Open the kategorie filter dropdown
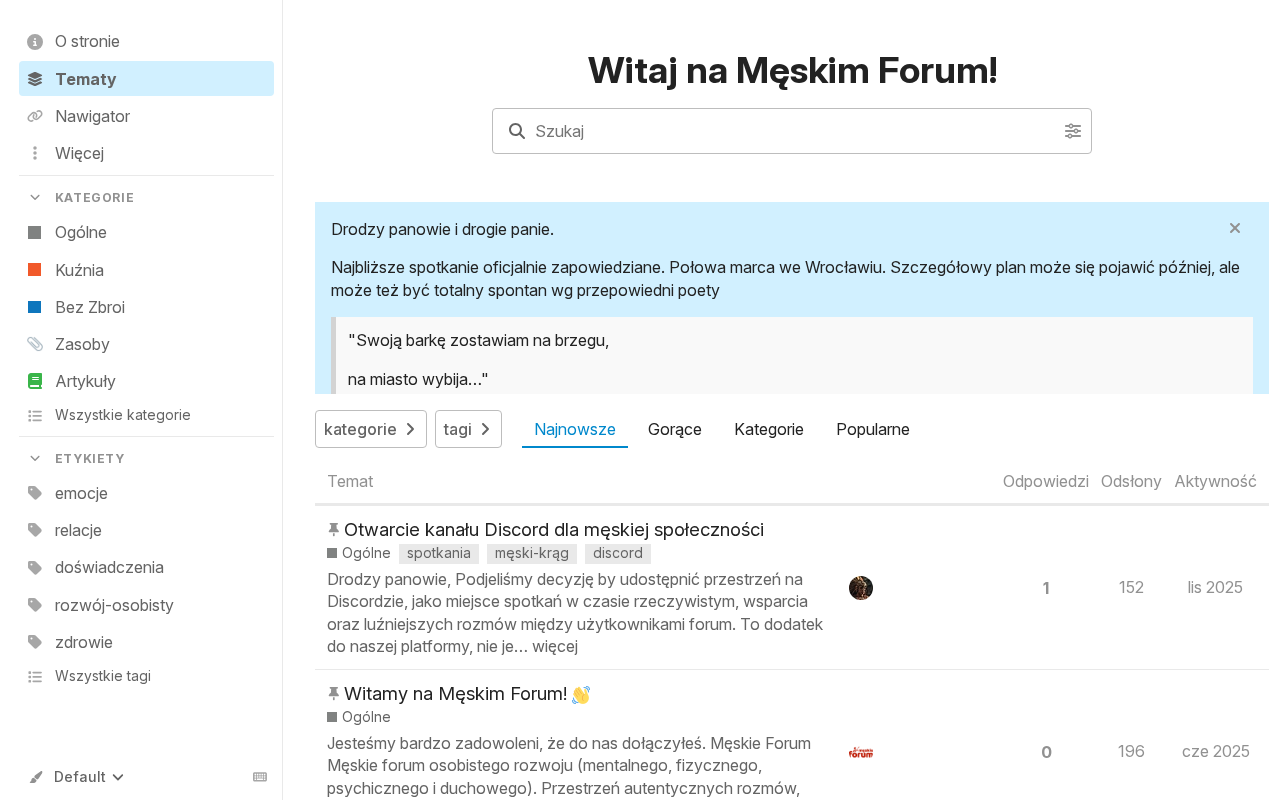Viewport: 1280px width, 800px height. tap(371, 429)
